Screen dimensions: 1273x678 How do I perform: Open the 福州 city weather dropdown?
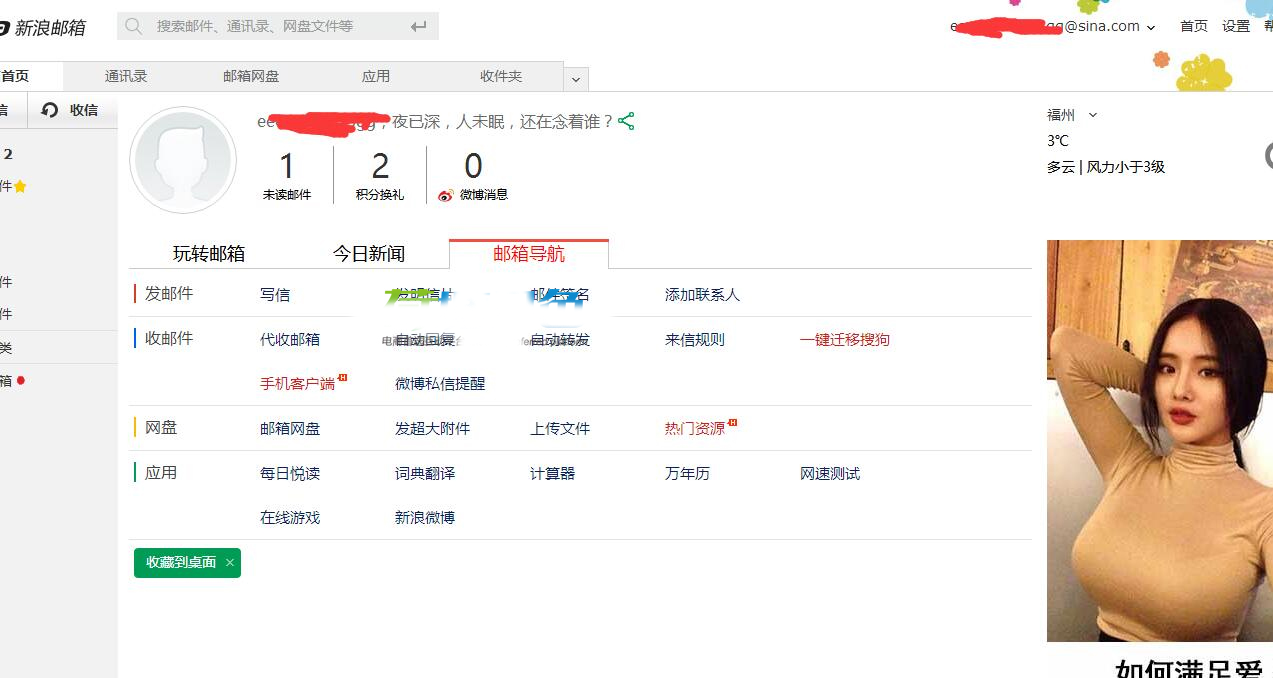point(1092,115)
